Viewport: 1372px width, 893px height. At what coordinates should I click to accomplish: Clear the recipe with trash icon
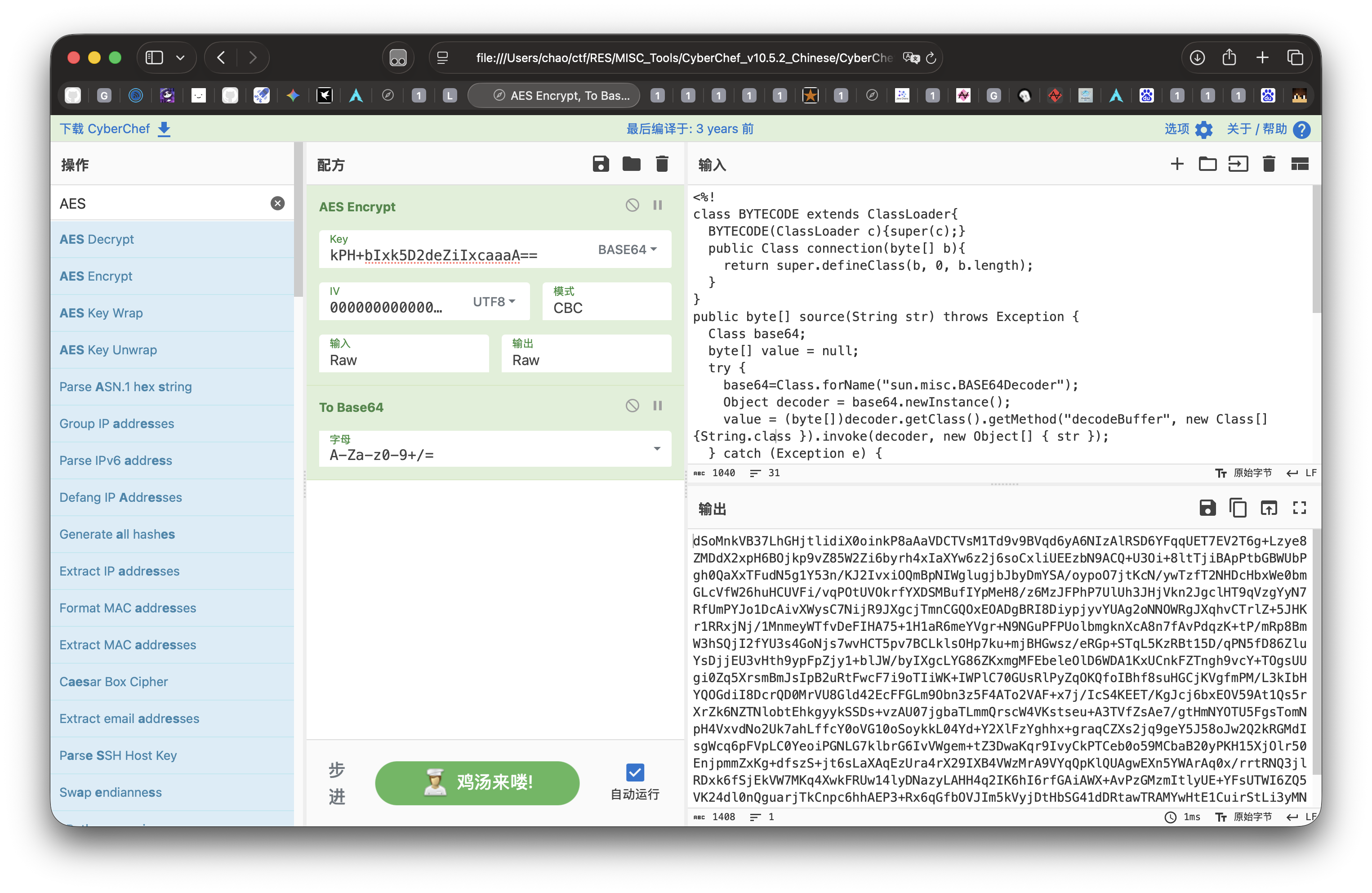coord(662,164)
